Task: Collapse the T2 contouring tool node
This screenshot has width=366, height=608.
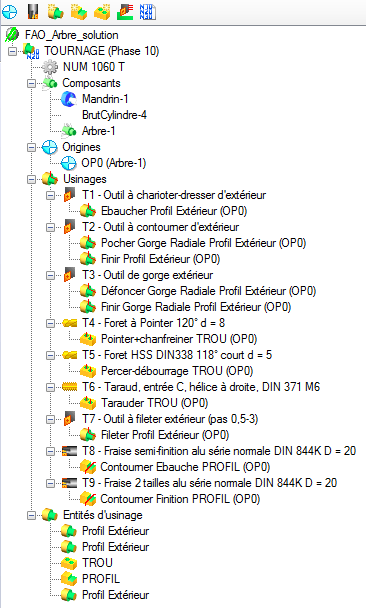Action: 50,227
